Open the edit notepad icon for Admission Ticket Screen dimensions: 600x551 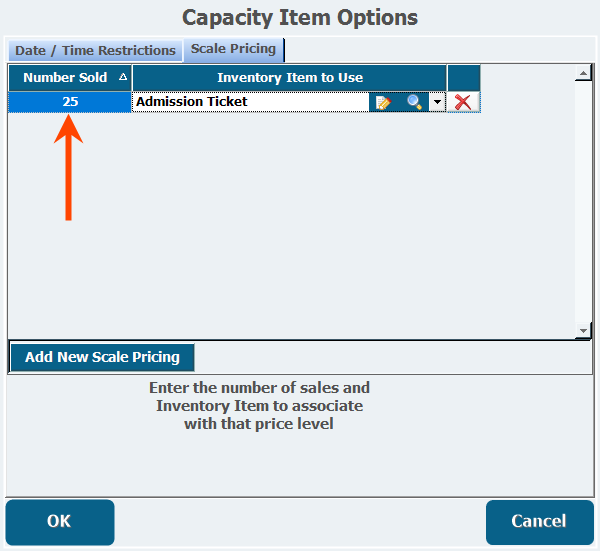(383, 103)
